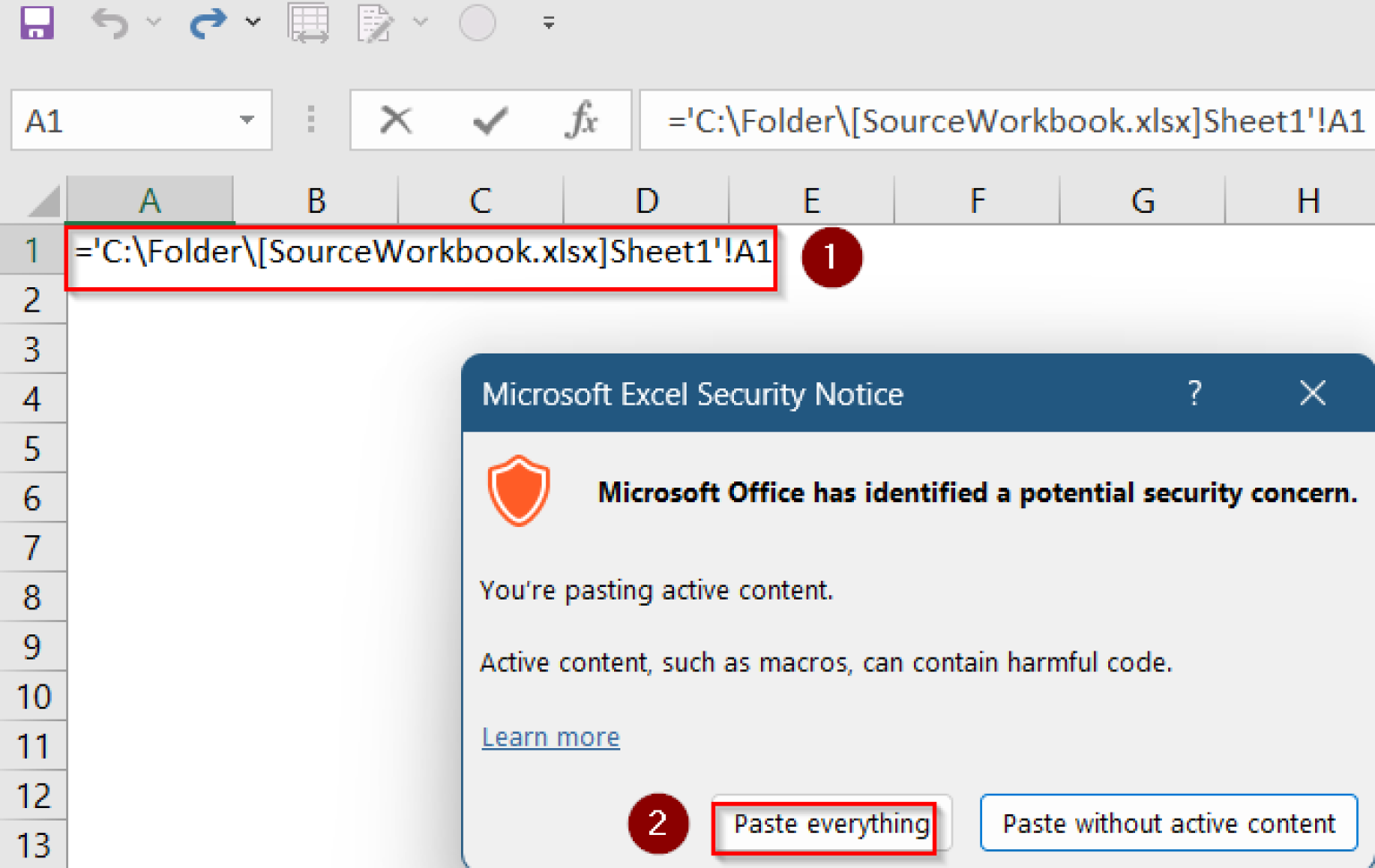Click the Enter checkmark in the formula bar

489,119
